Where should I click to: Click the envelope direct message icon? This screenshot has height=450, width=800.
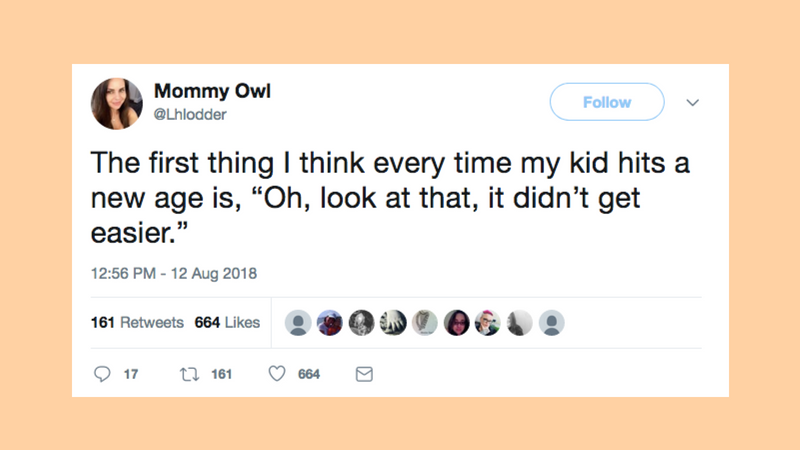coord(364,374)
